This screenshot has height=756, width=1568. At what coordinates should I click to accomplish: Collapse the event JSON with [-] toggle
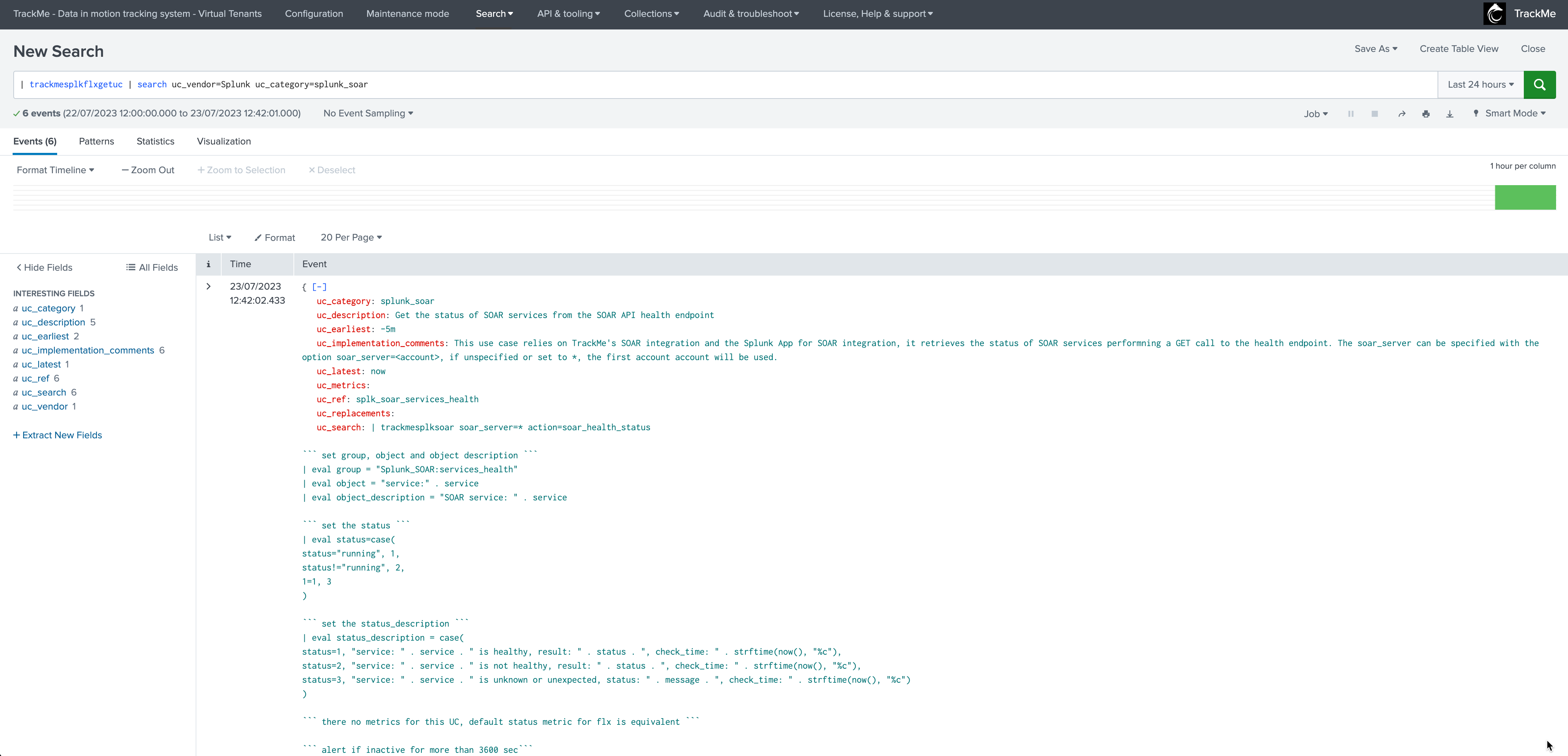[319, 287]
